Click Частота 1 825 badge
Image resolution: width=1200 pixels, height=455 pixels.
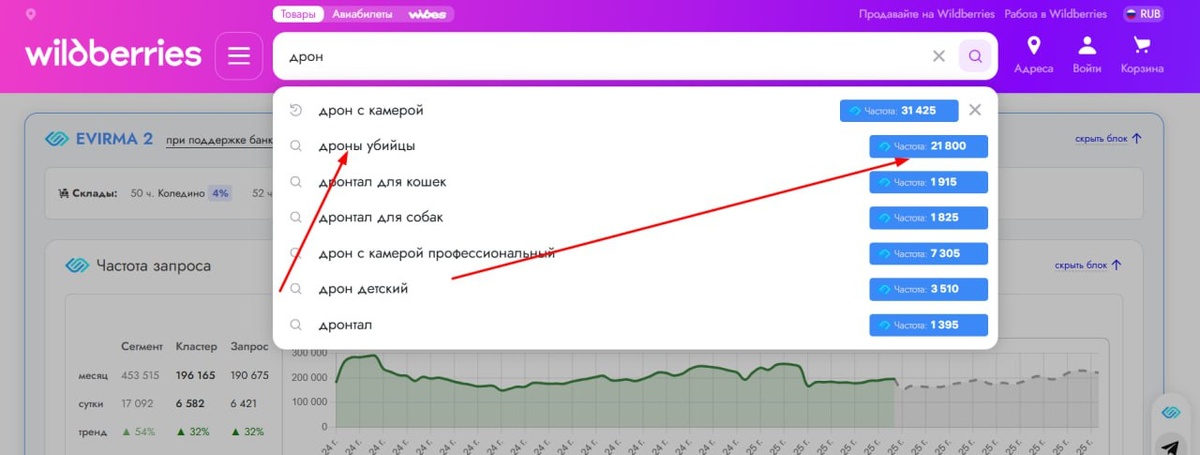pos(929,218)
